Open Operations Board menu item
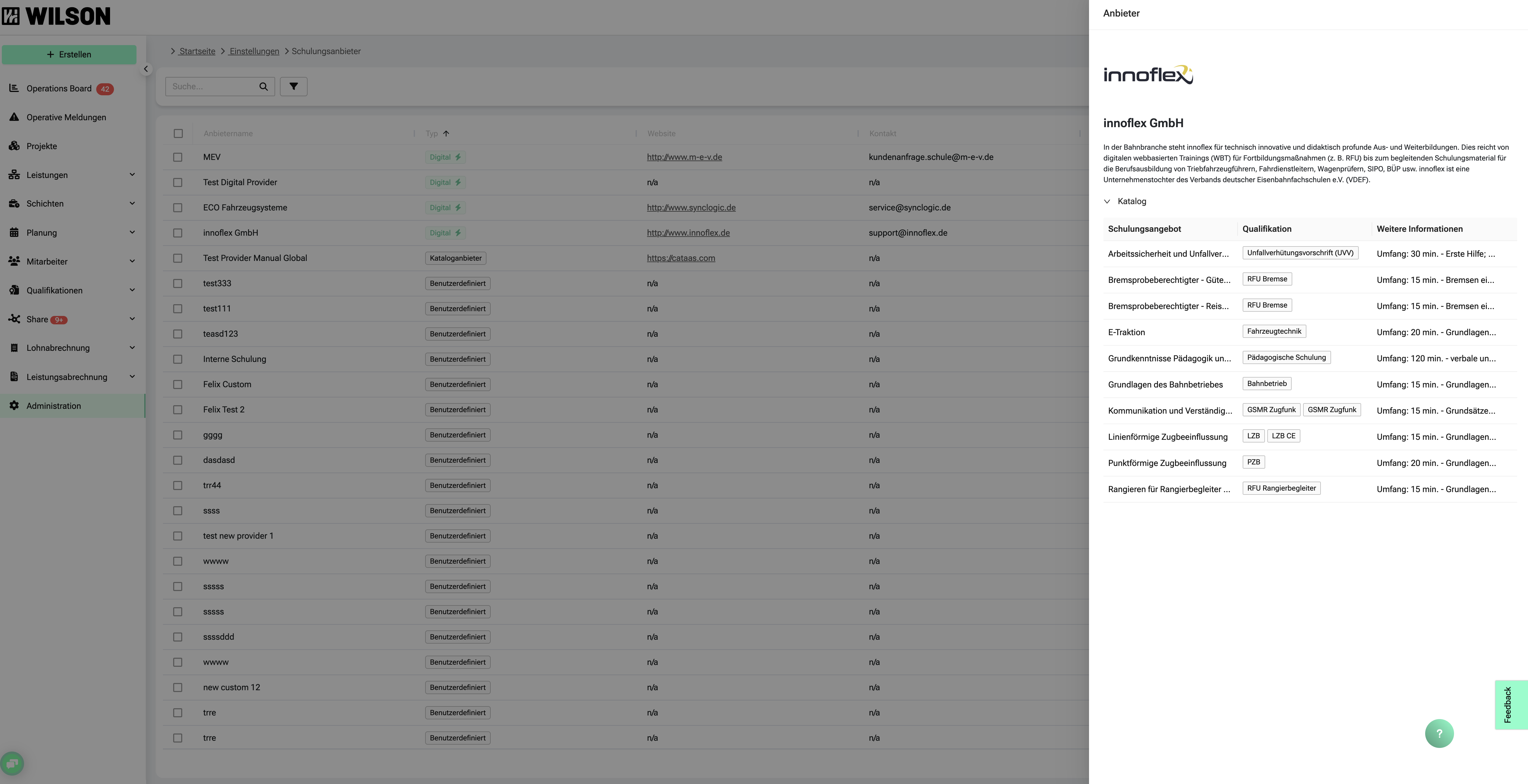This screenshot has height=784, width=1528. [x=72, y=88]
